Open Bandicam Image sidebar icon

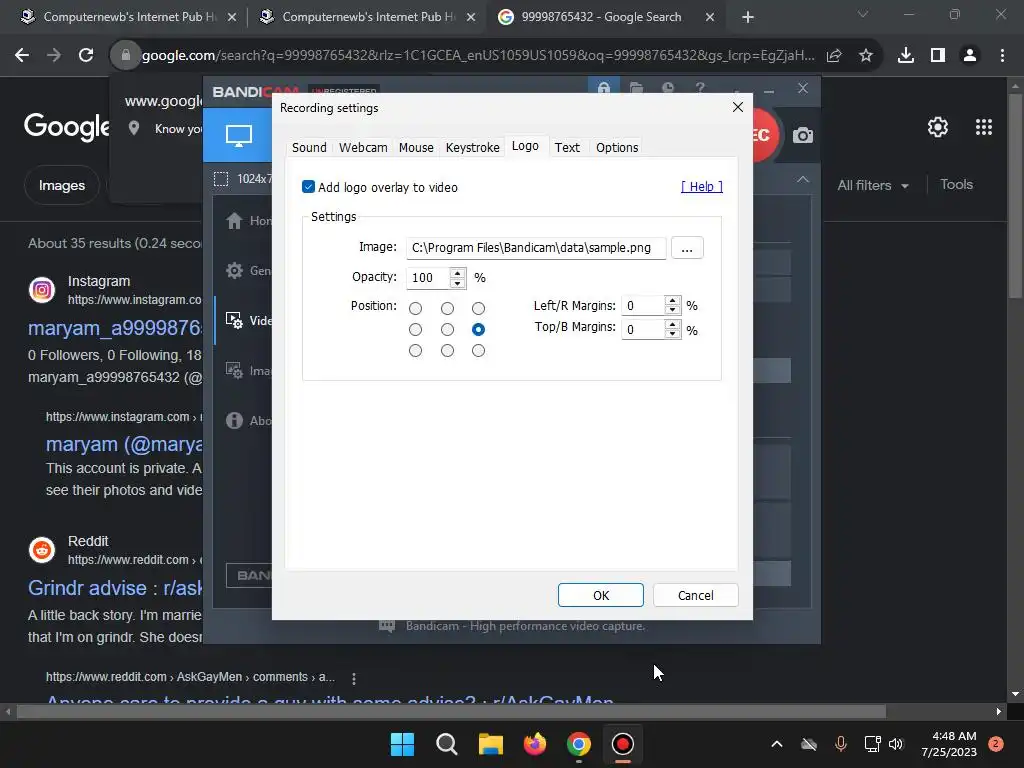(x=234, y=370)
